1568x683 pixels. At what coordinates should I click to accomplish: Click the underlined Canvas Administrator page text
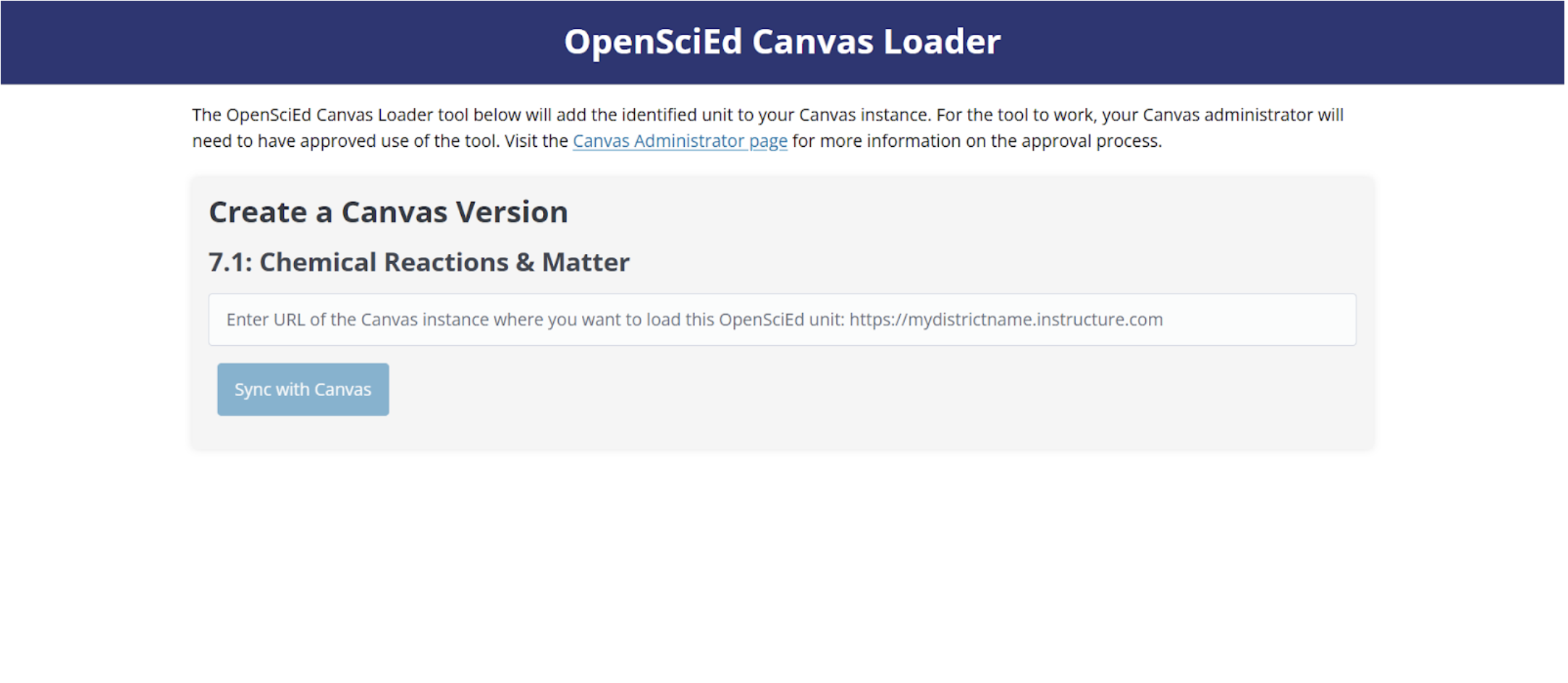pos(679,140)
